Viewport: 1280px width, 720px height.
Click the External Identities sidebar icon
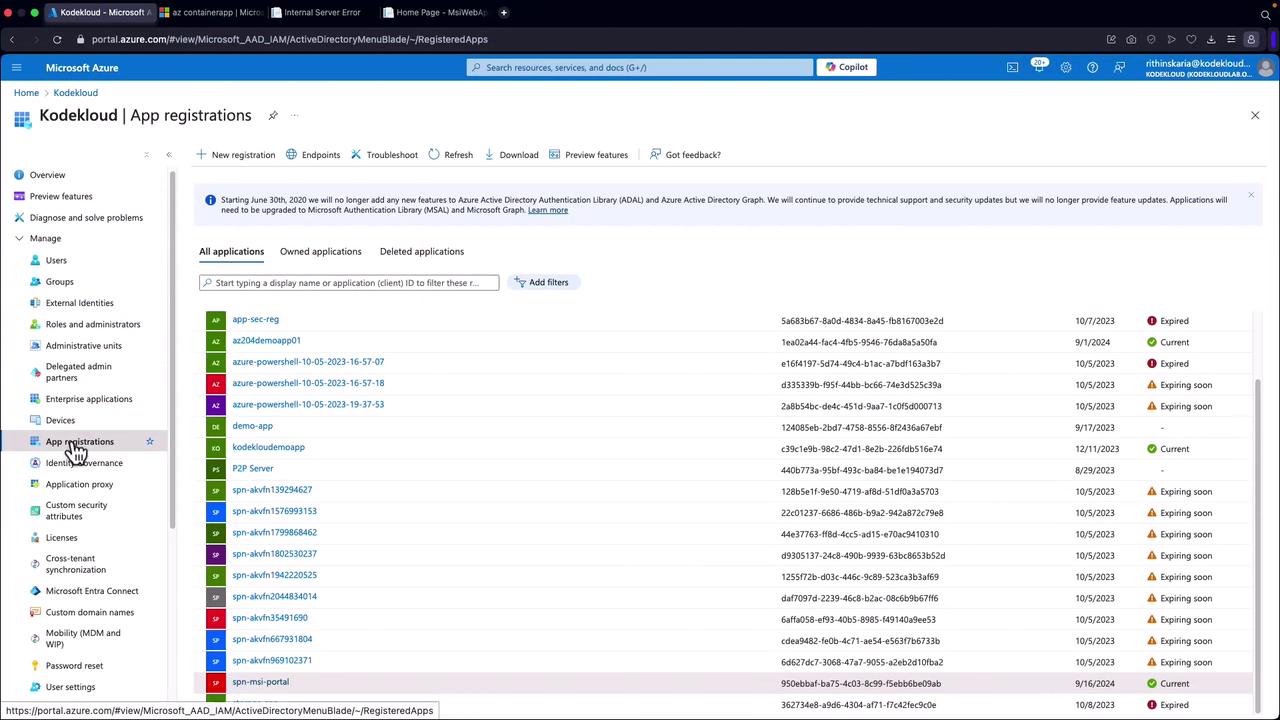[35, 303]
